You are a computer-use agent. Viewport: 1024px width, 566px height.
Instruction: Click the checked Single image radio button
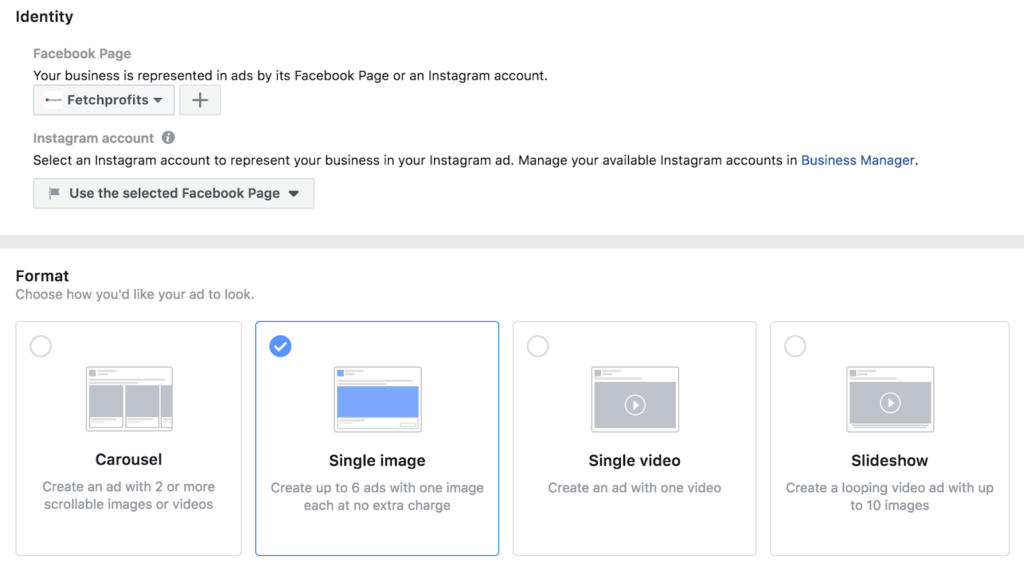(280, 346)
